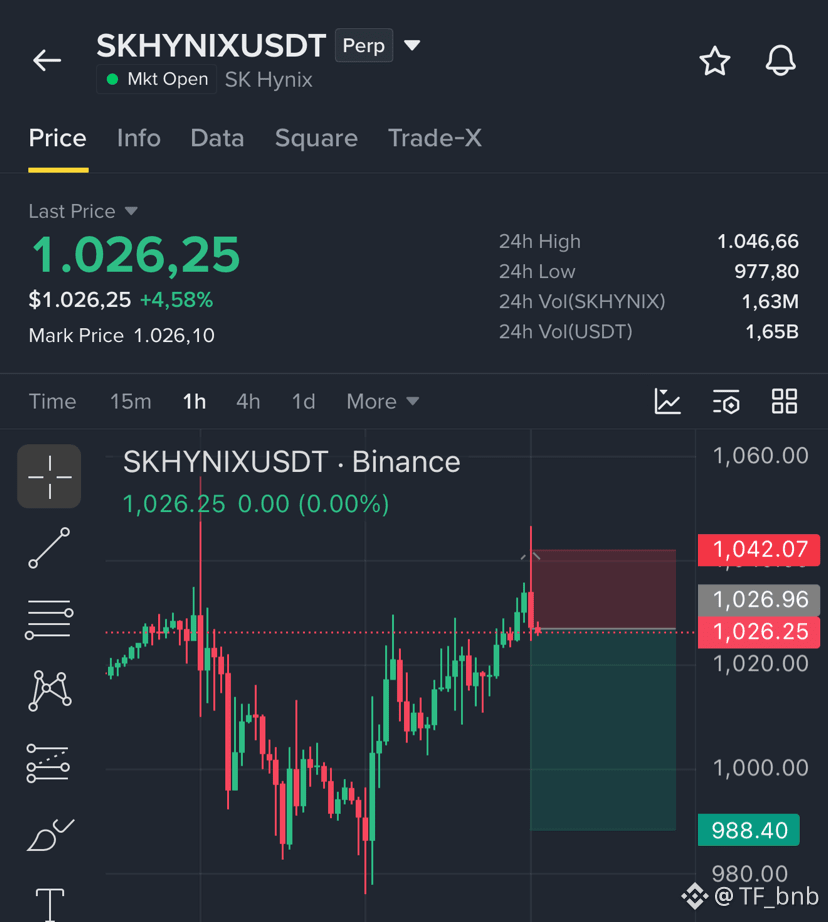Click the 24h Vol(USDT) value 1,65B
Image resolution: width=828 pixels, height=922 pixels.
coord(772,332)
